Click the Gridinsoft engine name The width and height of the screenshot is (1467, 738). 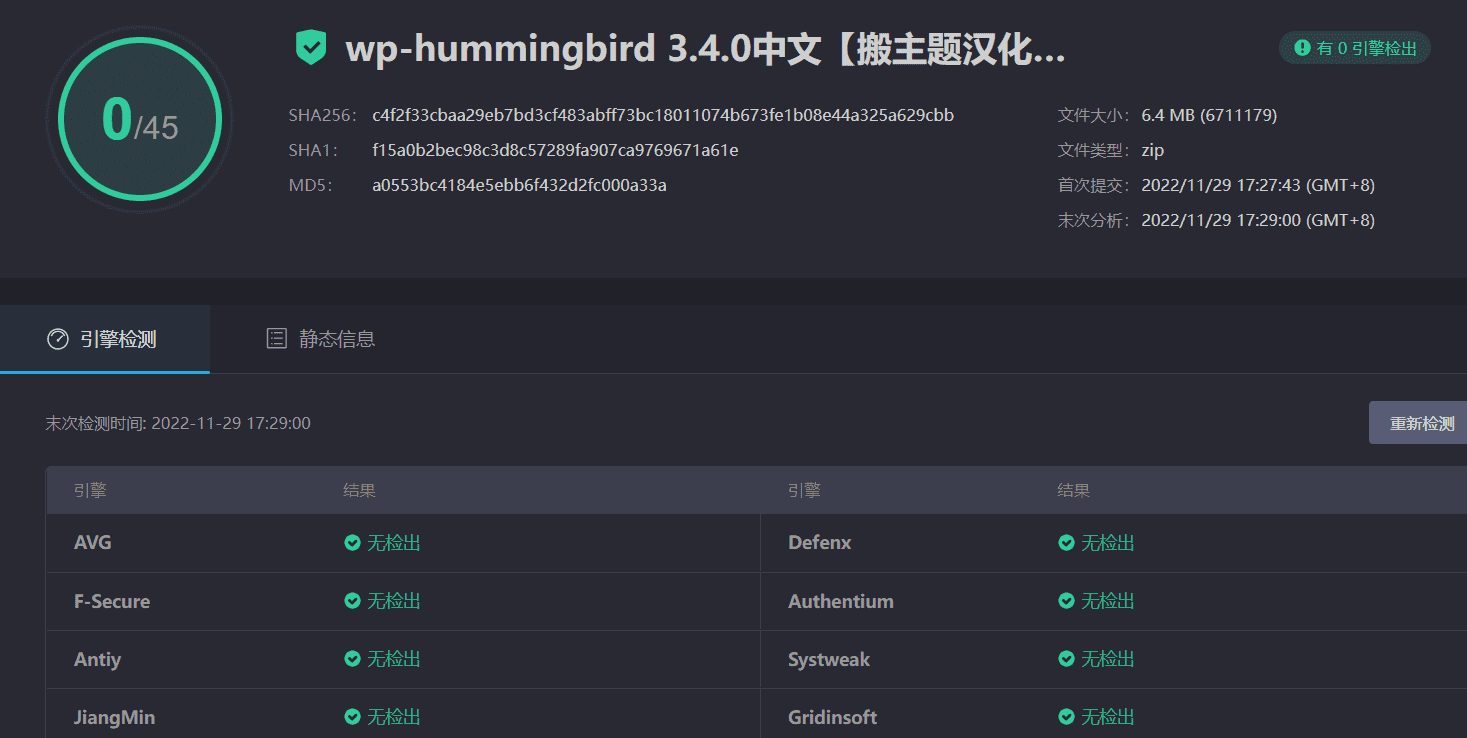[x=832, y=717]
